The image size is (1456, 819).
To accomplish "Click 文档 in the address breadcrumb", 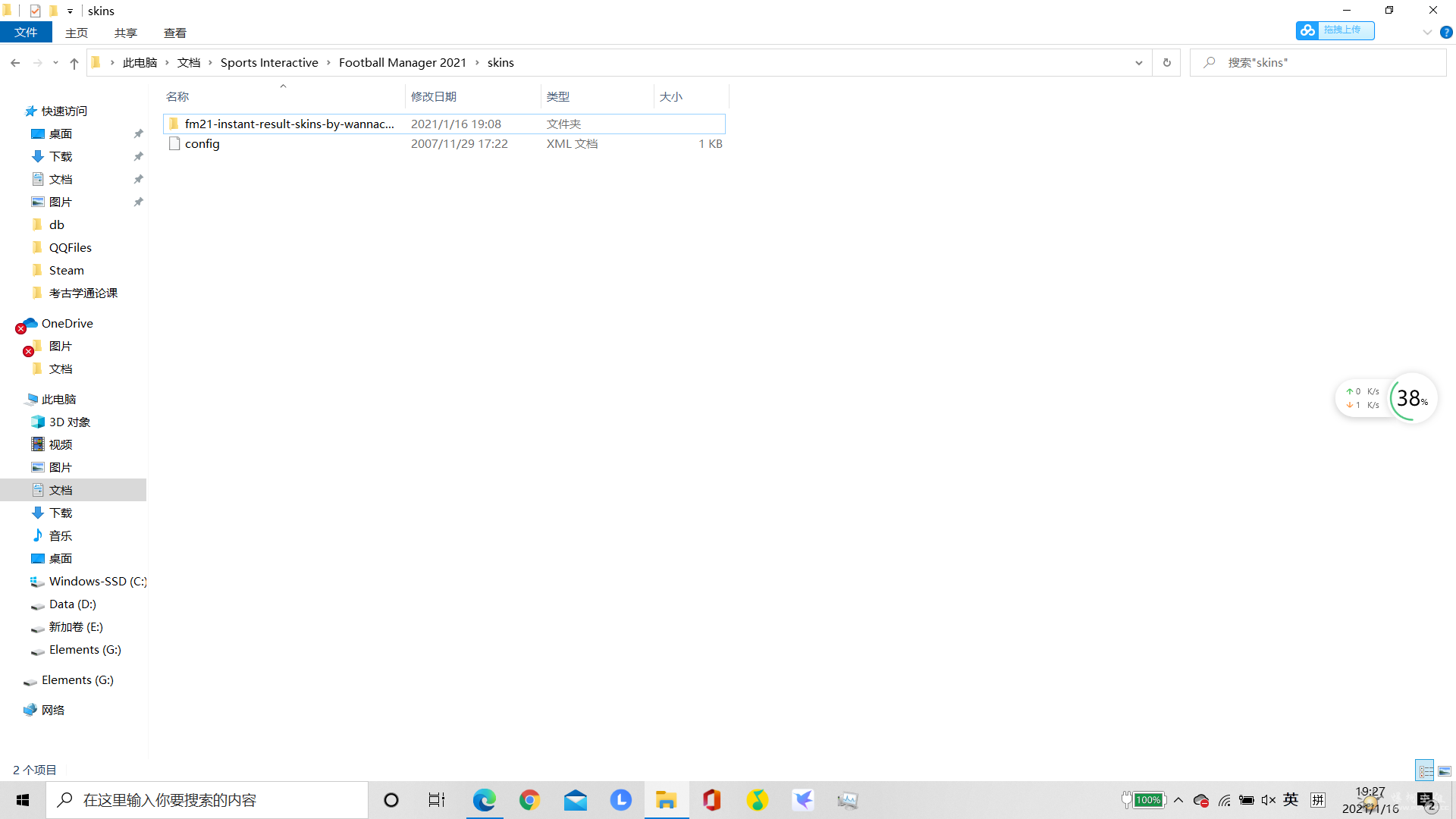I will tap(189, 63).
